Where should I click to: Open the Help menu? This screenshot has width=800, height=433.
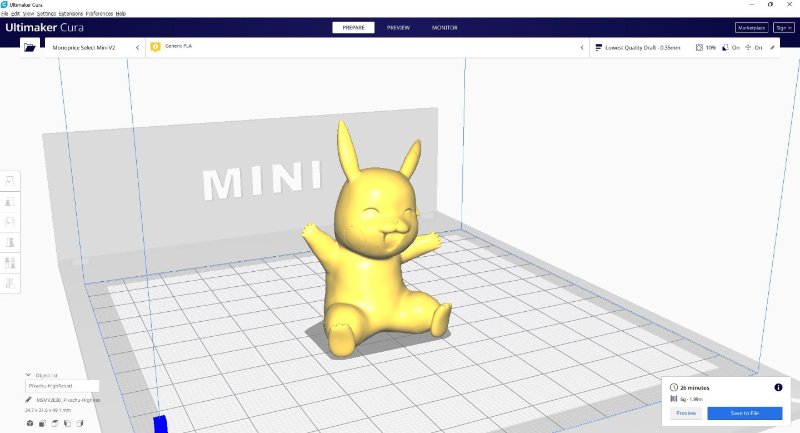tap(120, 14)
